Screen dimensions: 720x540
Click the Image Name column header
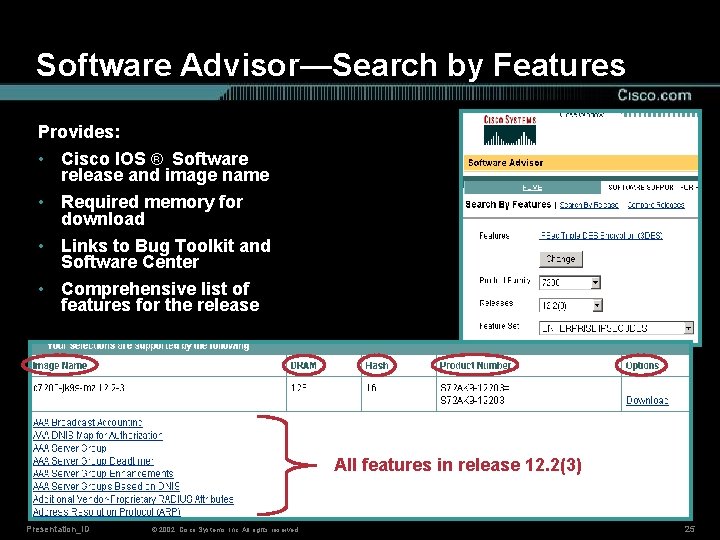(x=59, y=366)
